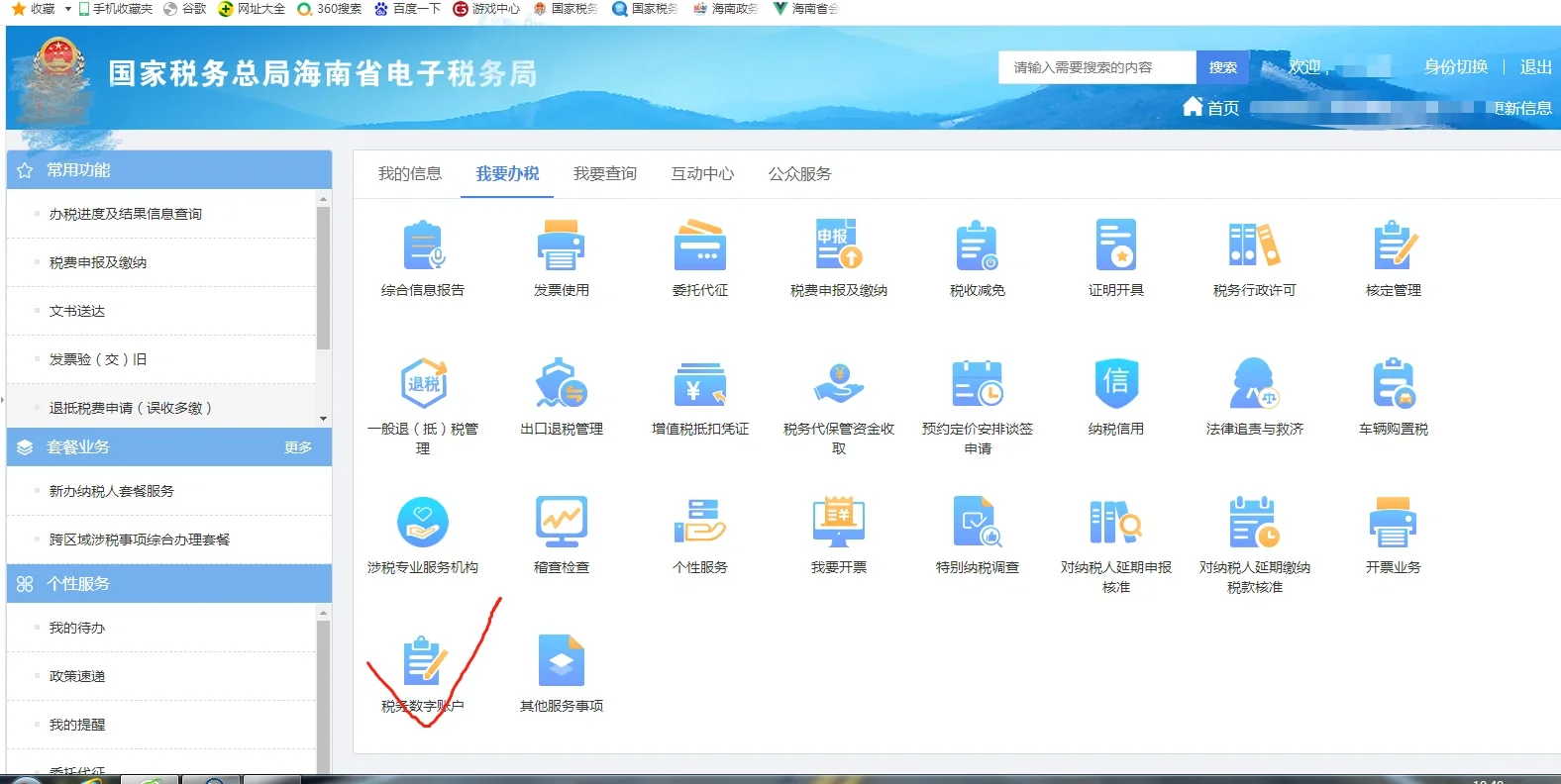
Task: Open 委托代征 card icon
Action: pyautogui.click(x=699, y=245)
